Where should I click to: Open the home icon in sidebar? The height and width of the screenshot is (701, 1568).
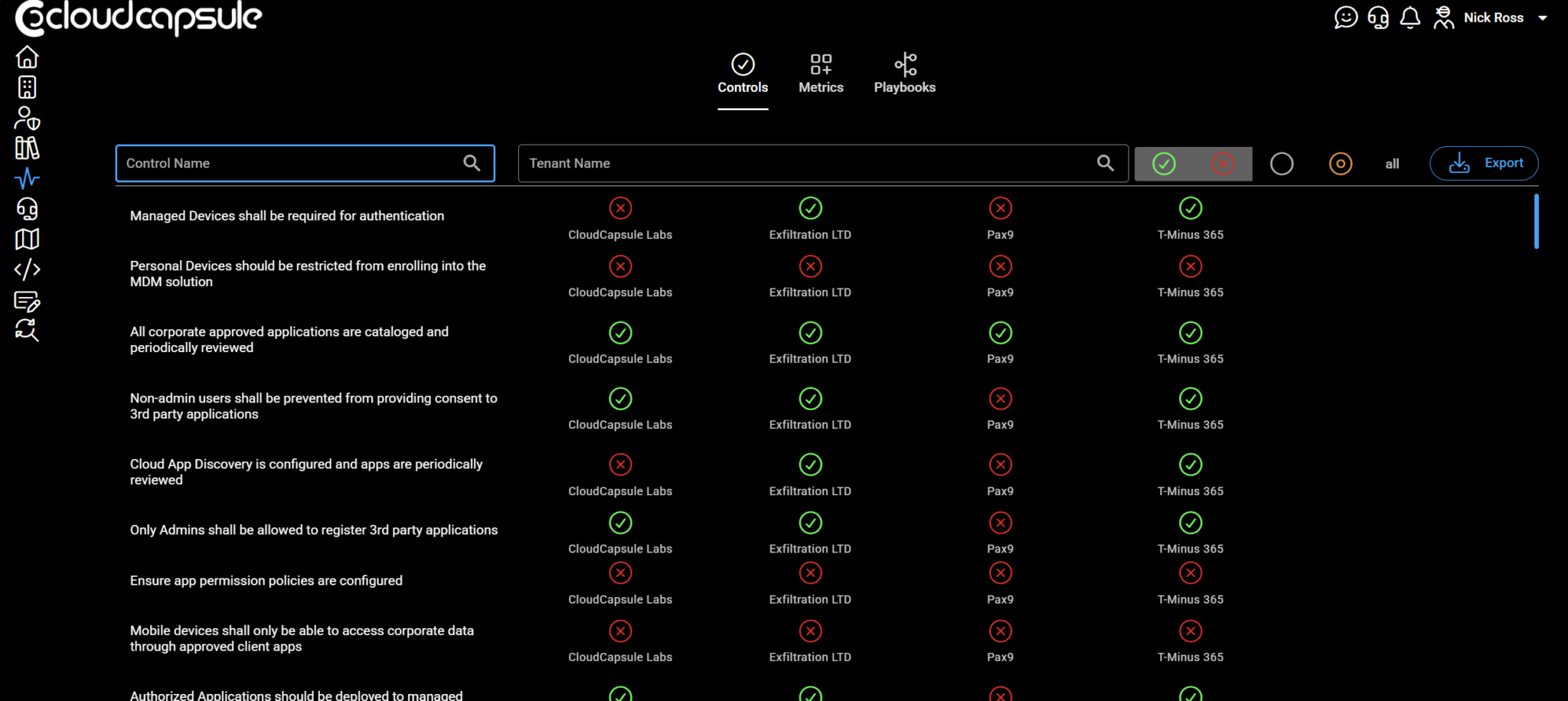click(27, 57)
